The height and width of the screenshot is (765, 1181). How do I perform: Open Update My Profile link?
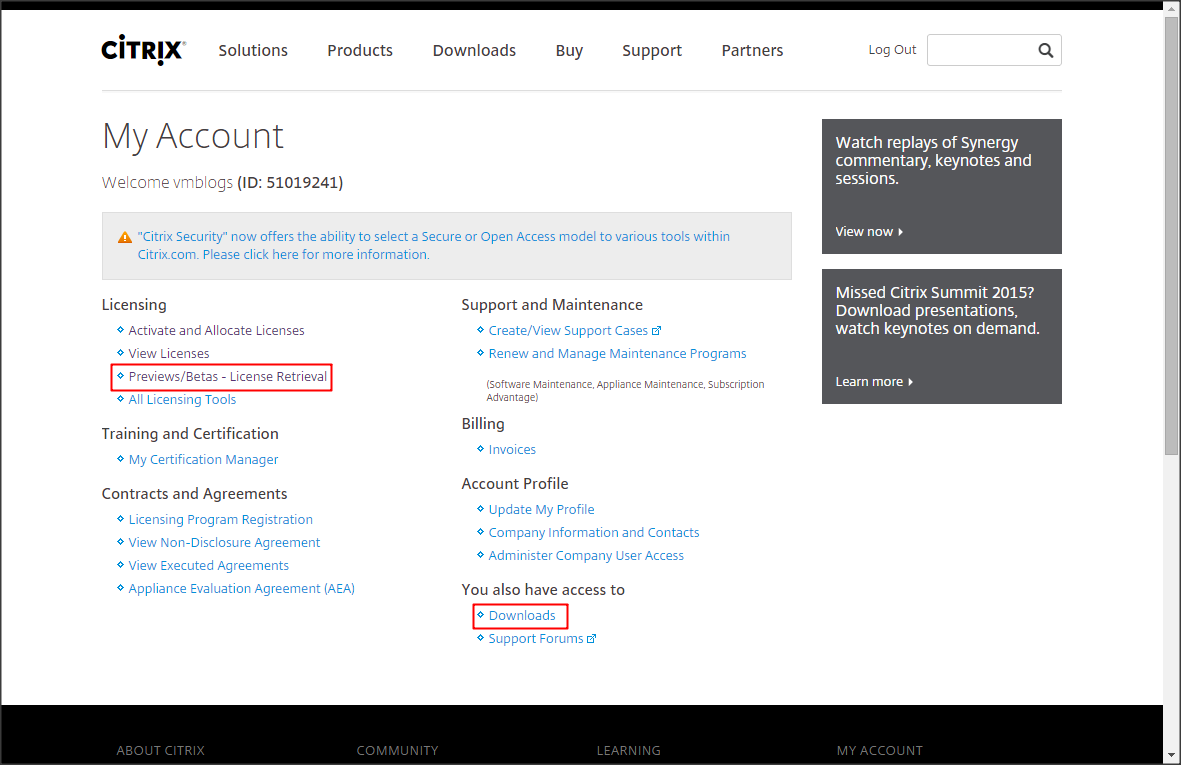541,510
